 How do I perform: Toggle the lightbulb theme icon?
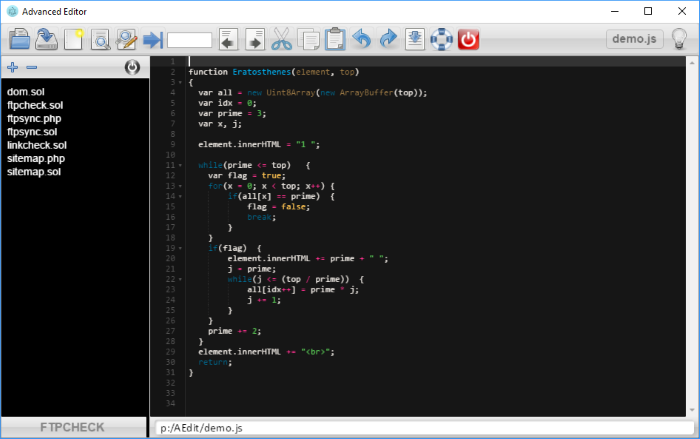pos(680,39)
